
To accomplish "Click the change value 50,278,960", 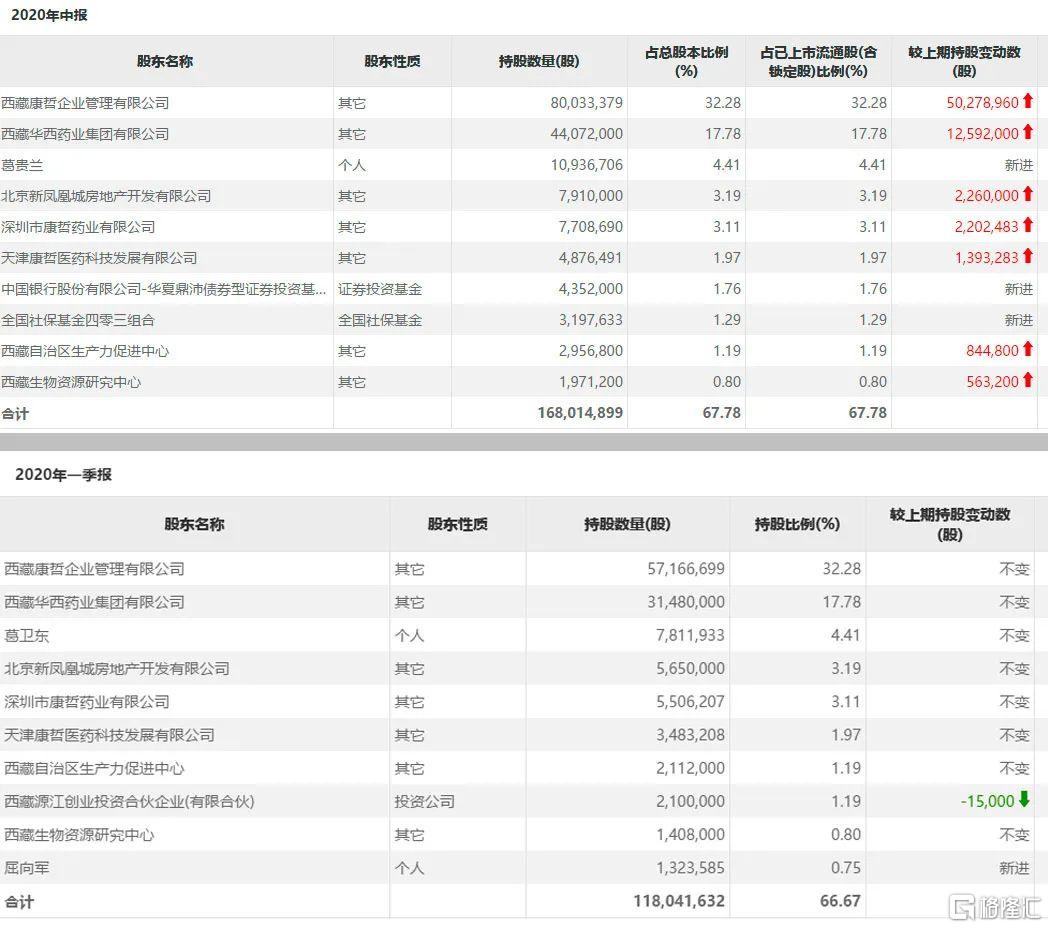I will (982, 103).
